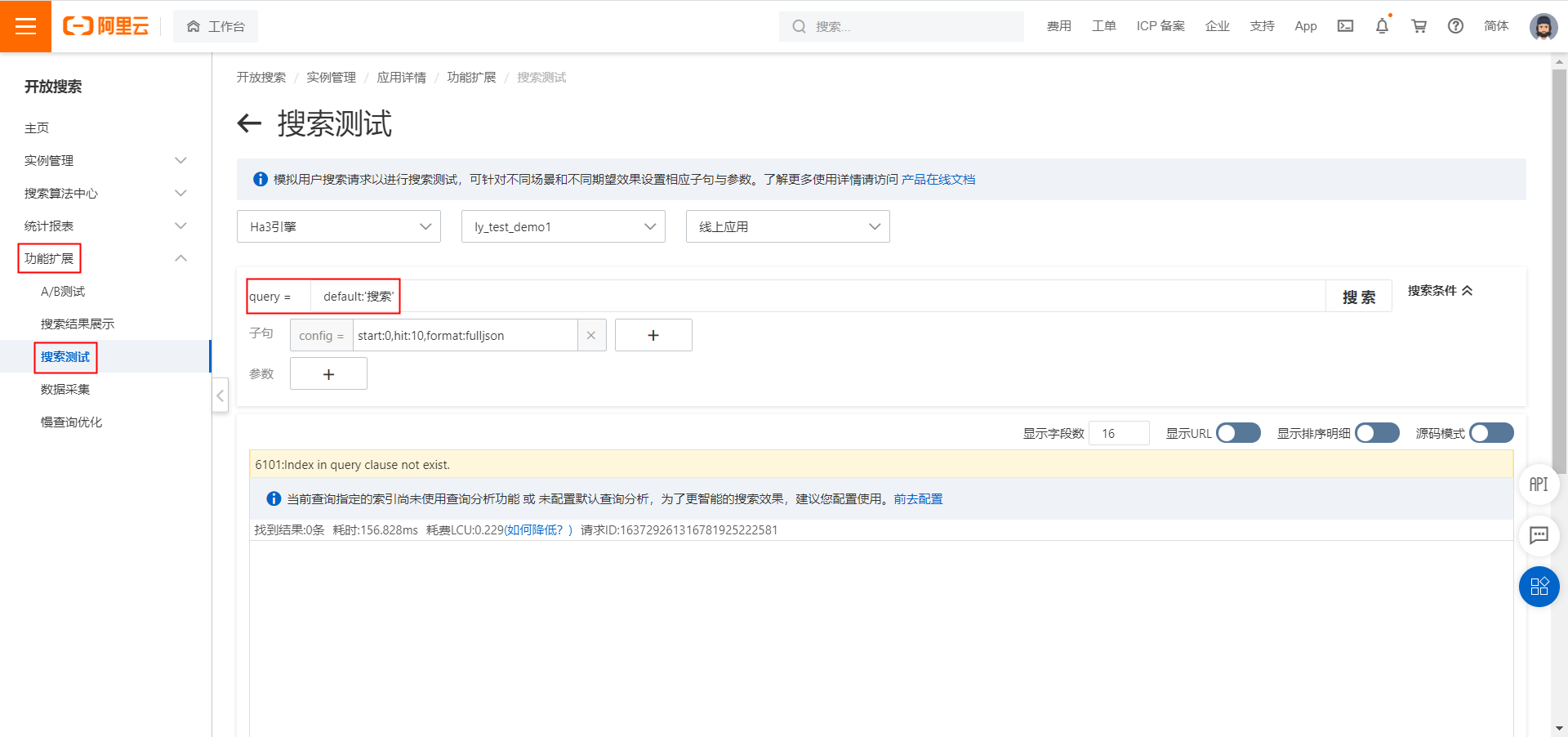
Task: Open 主页 in the sidebar
Action: 37,127
